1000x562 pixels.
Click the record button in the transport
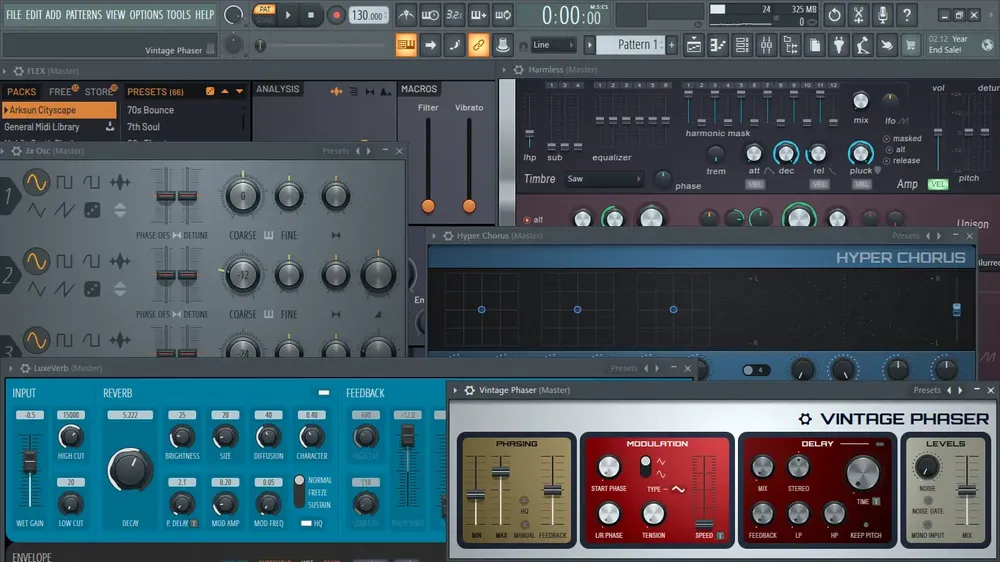click(x=335, y=15)
